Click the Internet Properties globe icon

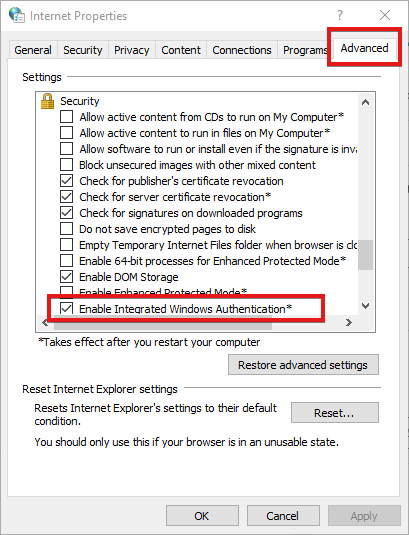point(16,15)
